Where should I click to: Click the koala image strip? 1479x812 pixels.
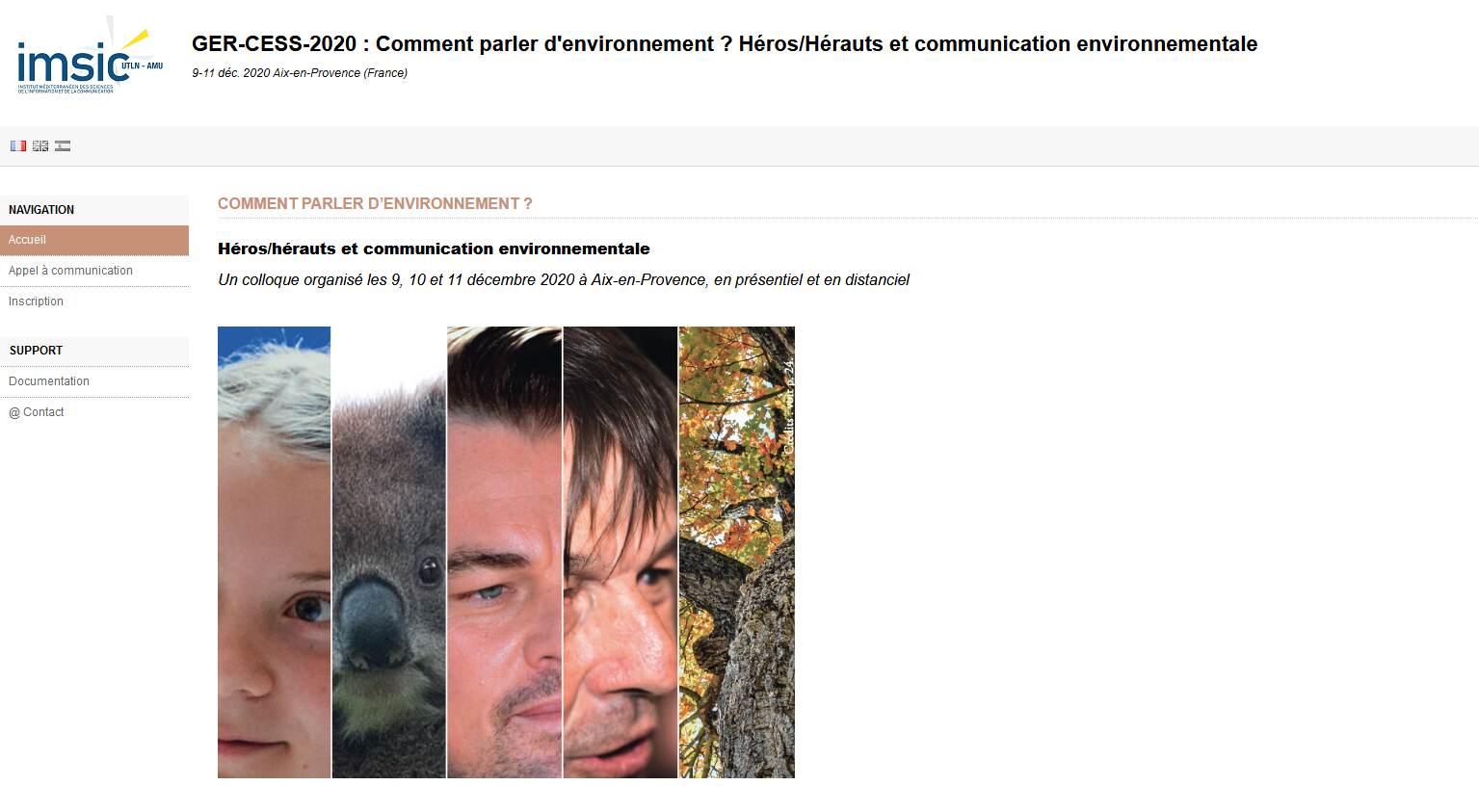coord(389,552)
